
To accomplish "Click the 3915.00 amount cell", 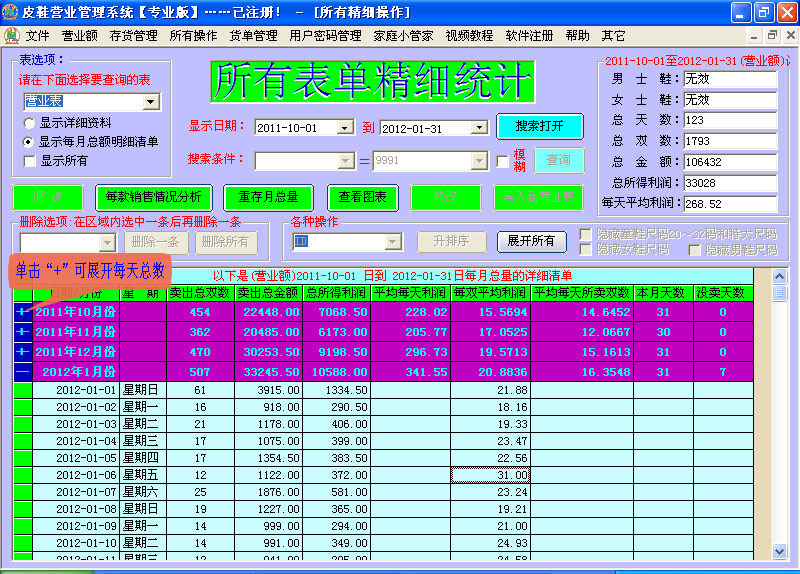I will pos(268,390).
